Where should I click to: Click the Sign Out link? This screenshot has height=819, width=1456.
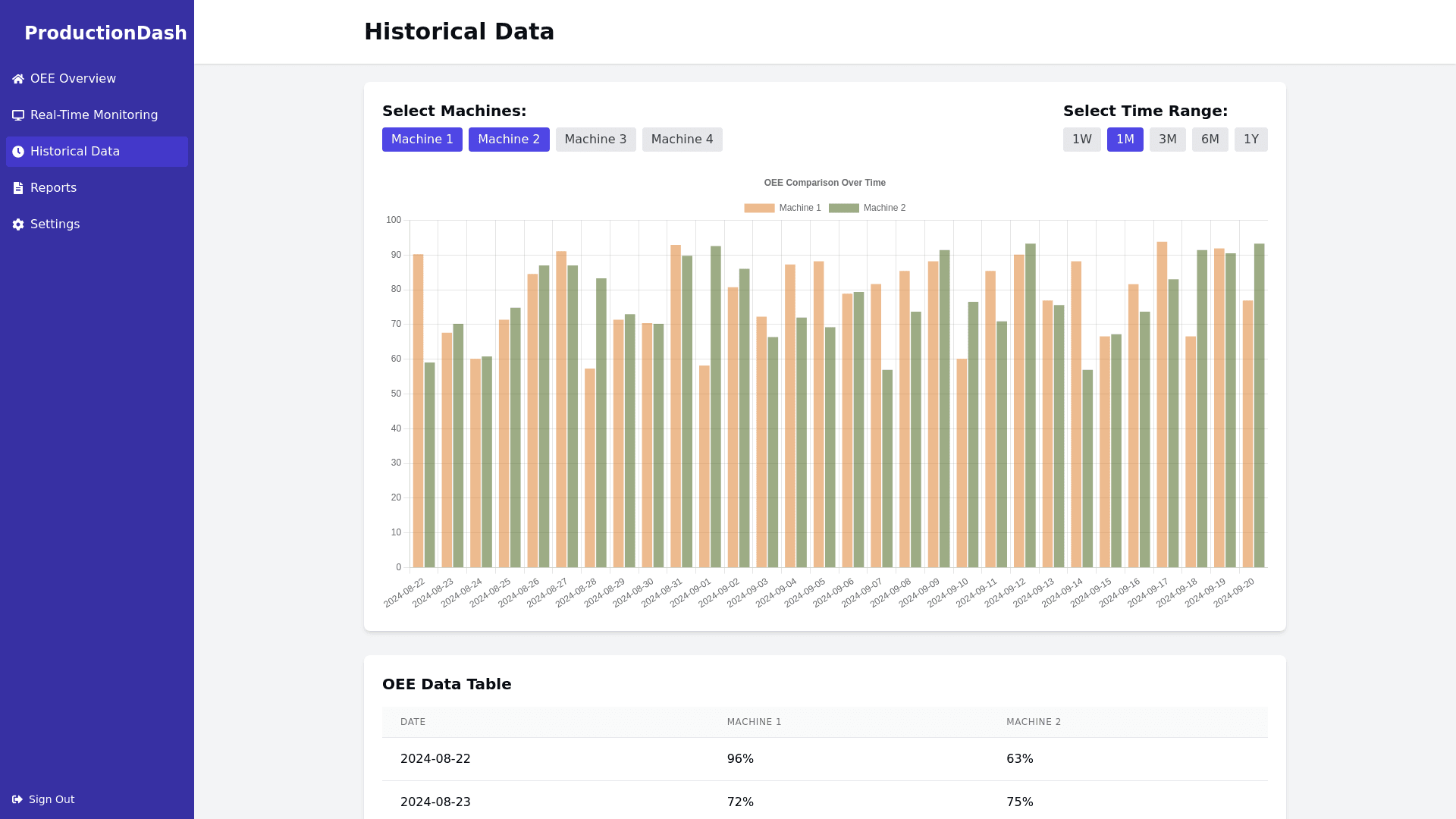click(x=51, y=799)
